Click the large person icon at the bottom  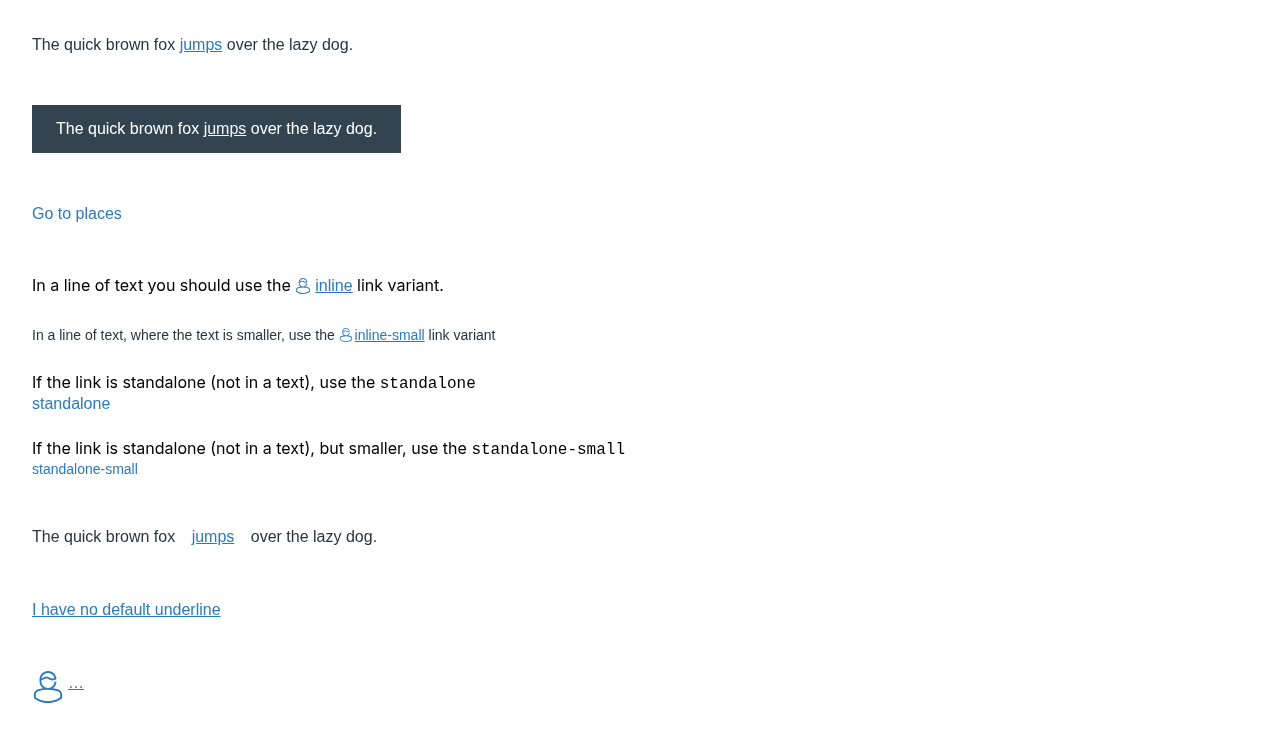[48, 687]
